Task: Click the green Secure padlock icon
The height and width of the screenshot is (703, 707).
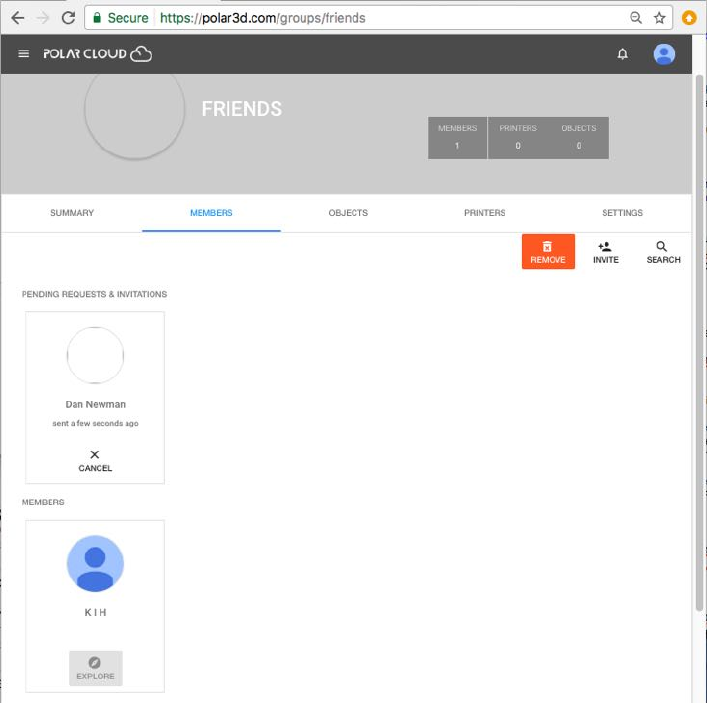Action: [x=96, y=18]
